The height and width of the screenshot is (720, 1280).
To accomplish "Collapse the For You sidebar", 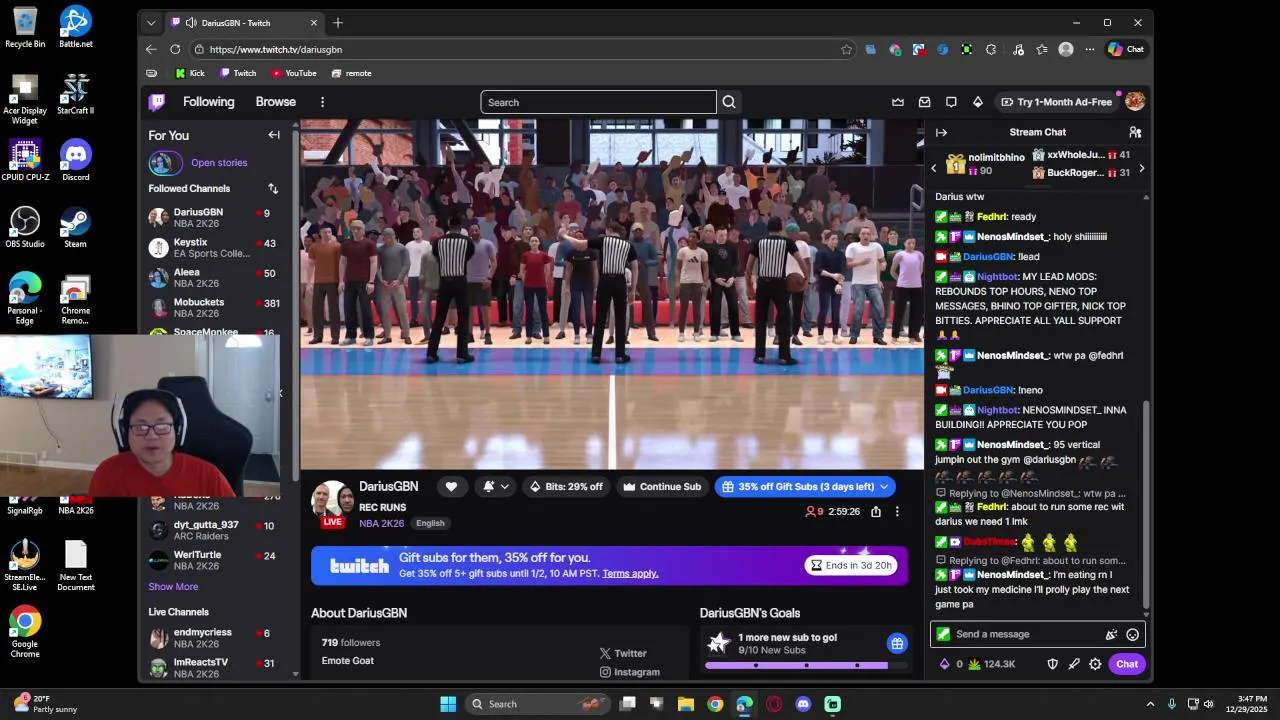I will pyautogui.click(x=274, y=135).
